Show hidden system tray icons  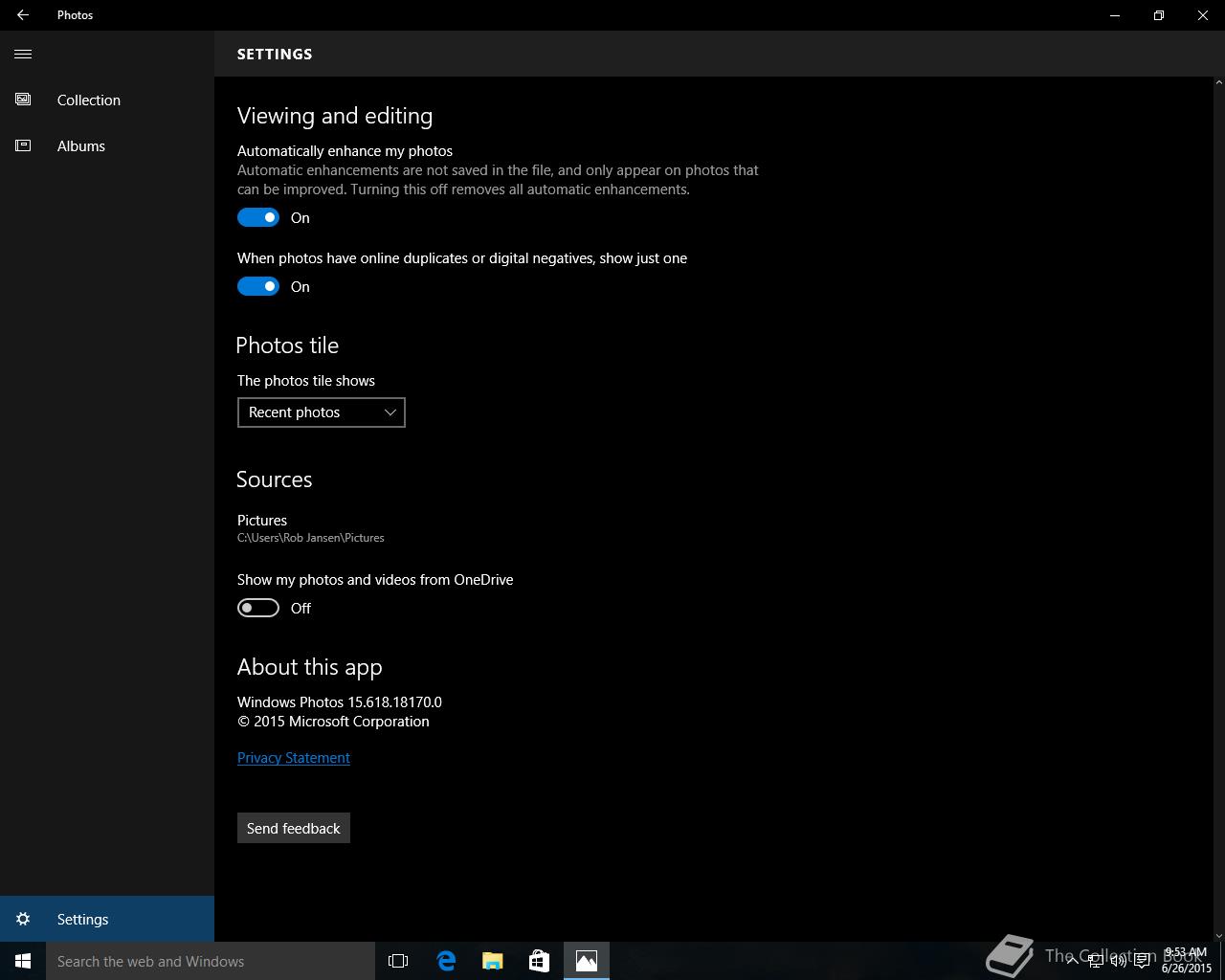click(x=1072, y=961)
